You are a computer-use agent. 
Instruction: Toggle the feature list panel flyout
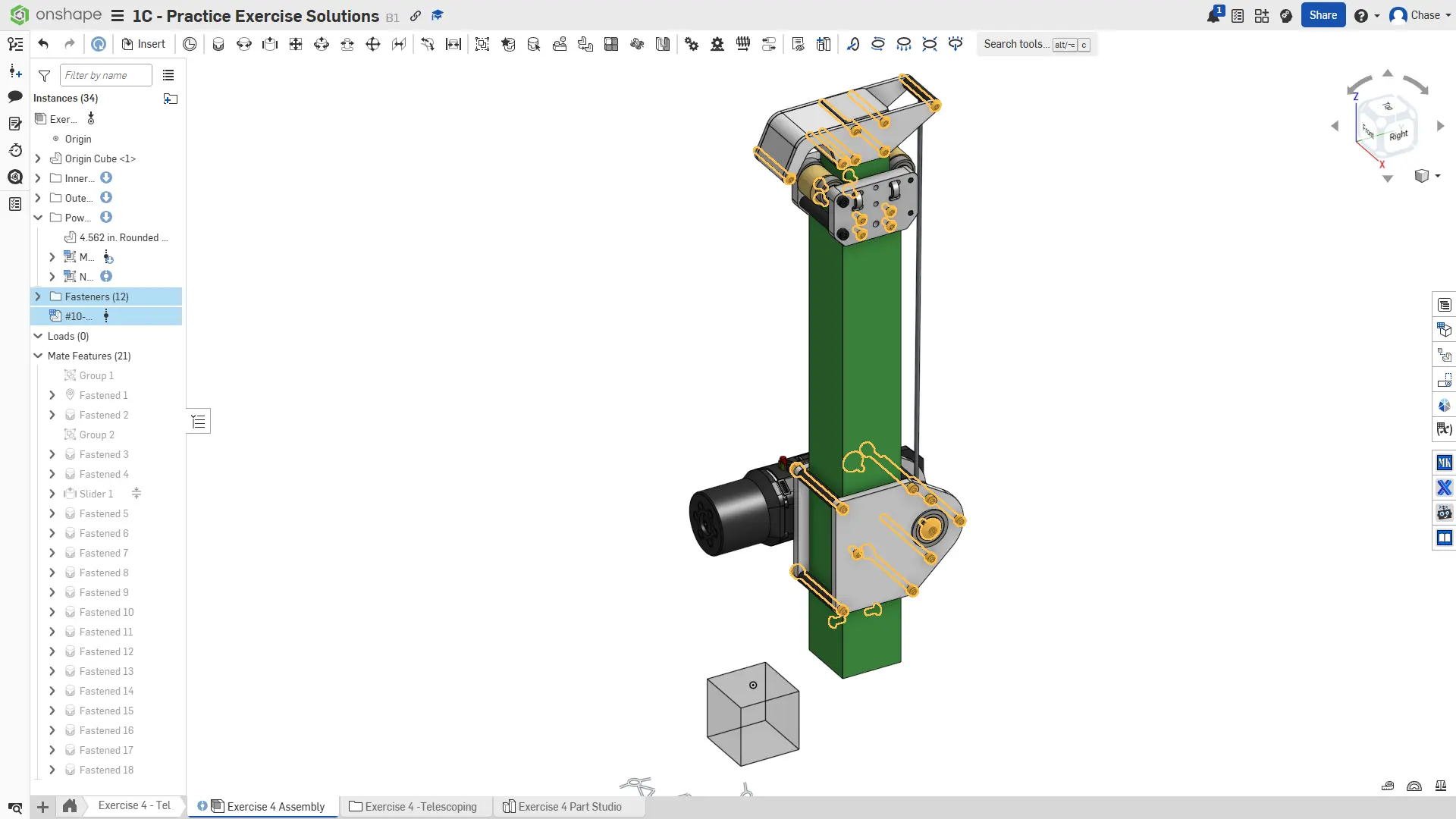[x=199, y=422]
